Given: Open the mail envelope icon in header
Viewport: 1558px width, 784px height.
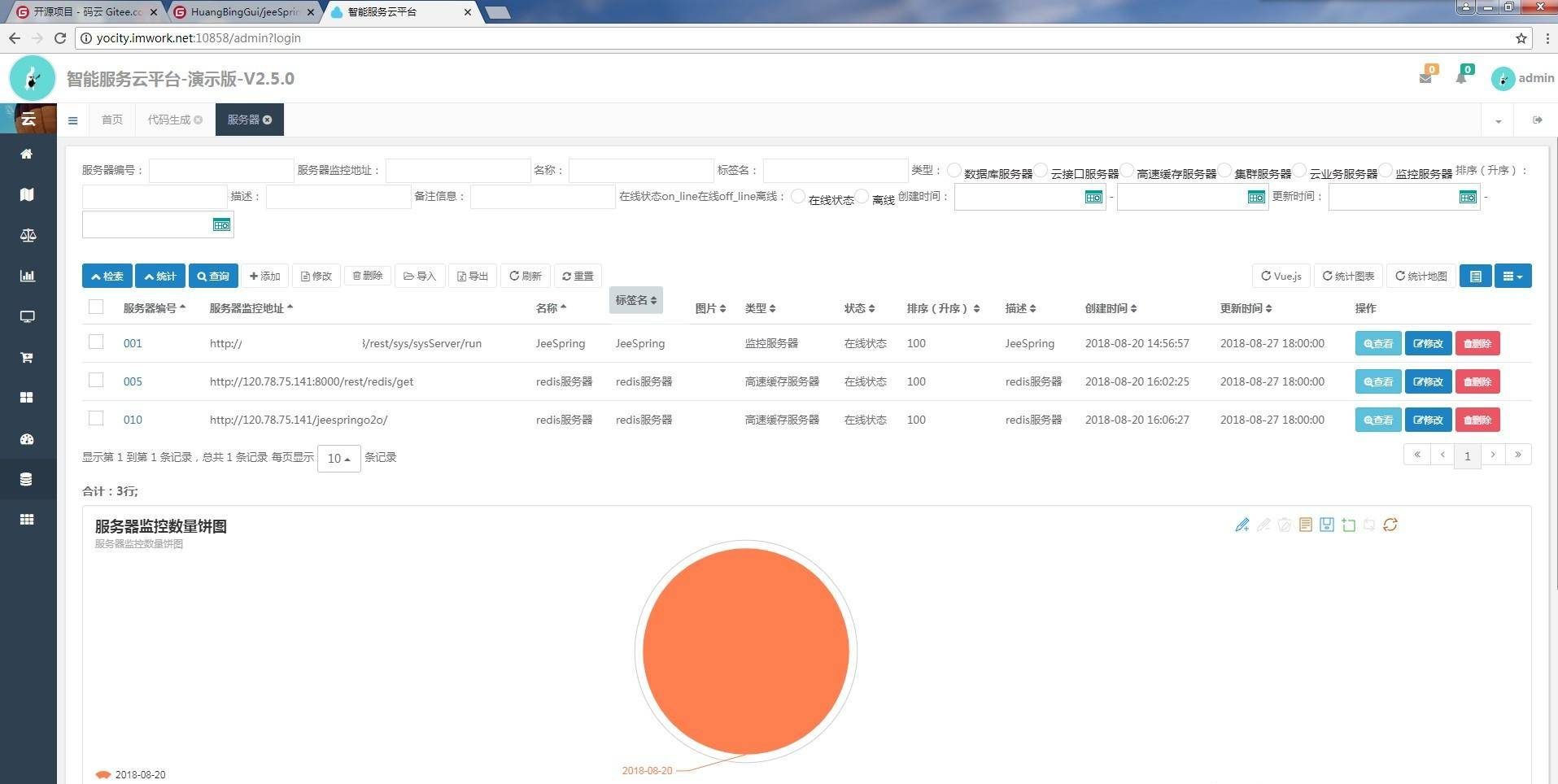Looking at the screenshot, I should [1425, 78].
